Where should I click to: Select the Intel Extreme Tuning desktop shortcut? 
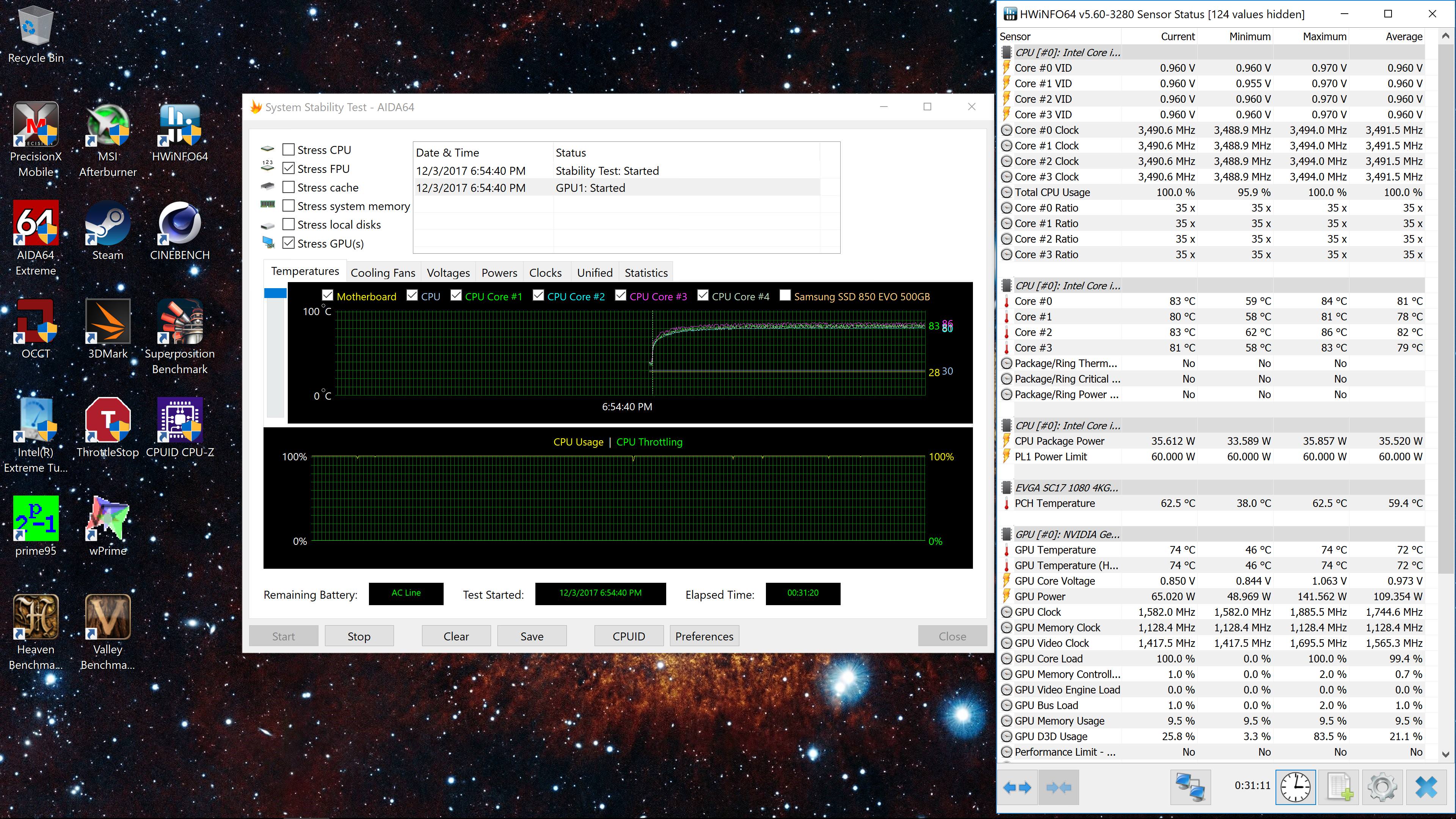pyautogui.click(x=36, y=435)
